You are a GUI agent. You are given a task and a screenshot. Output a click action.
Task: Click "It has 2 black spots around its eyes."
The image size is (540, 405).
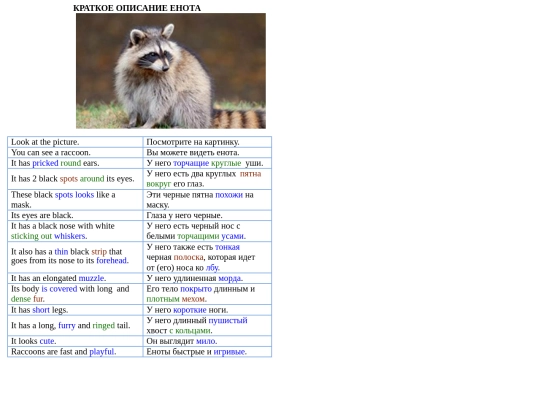[x=75, y=179]
